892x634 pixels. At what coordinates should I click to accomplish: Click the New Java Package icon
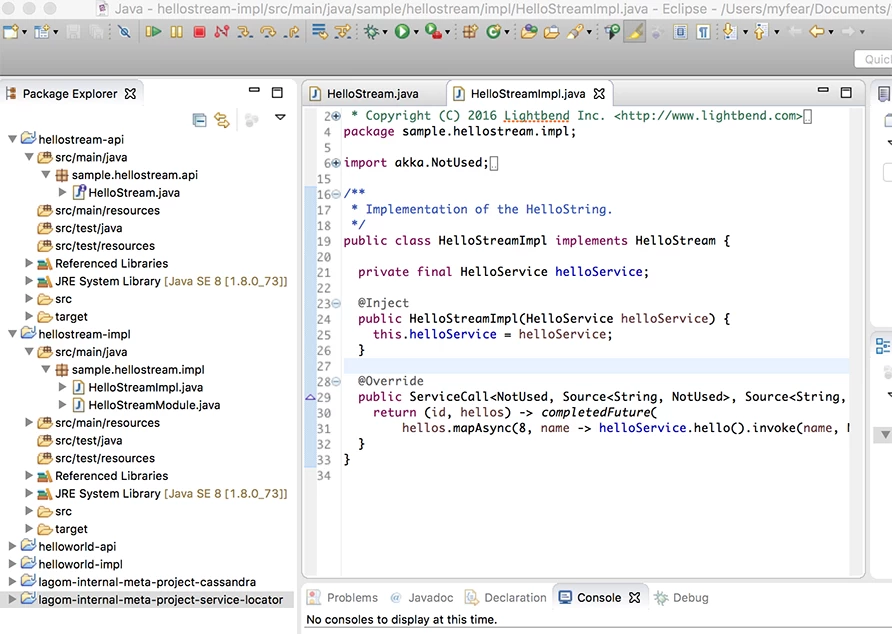(x=469, y=31)
